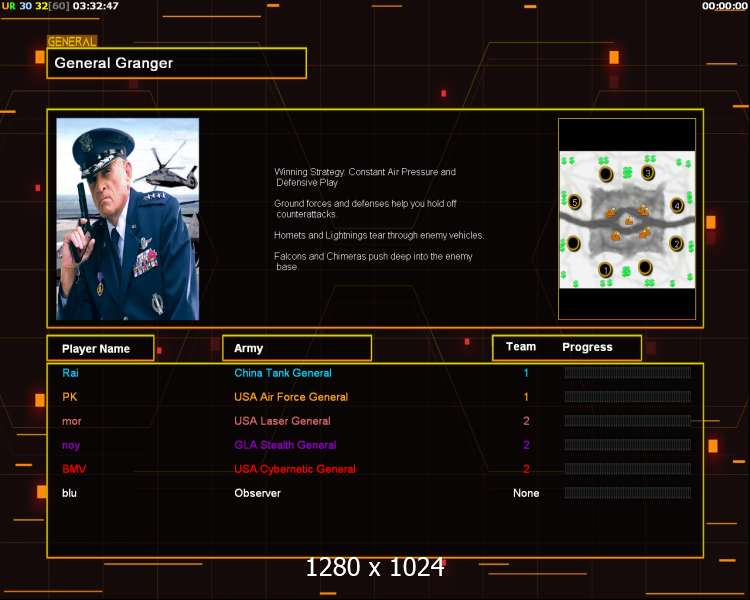Screen dimensions: 750x600
Task: Select player name Rai
Action: coord(70,373)
